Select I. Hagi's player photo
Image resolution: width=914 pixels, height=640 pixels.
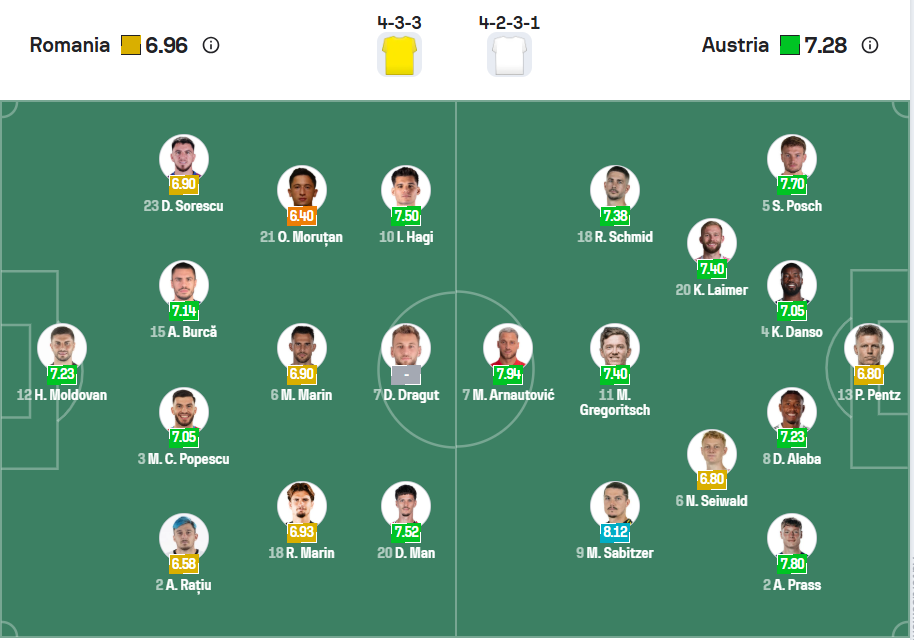(x=406, y=190)
